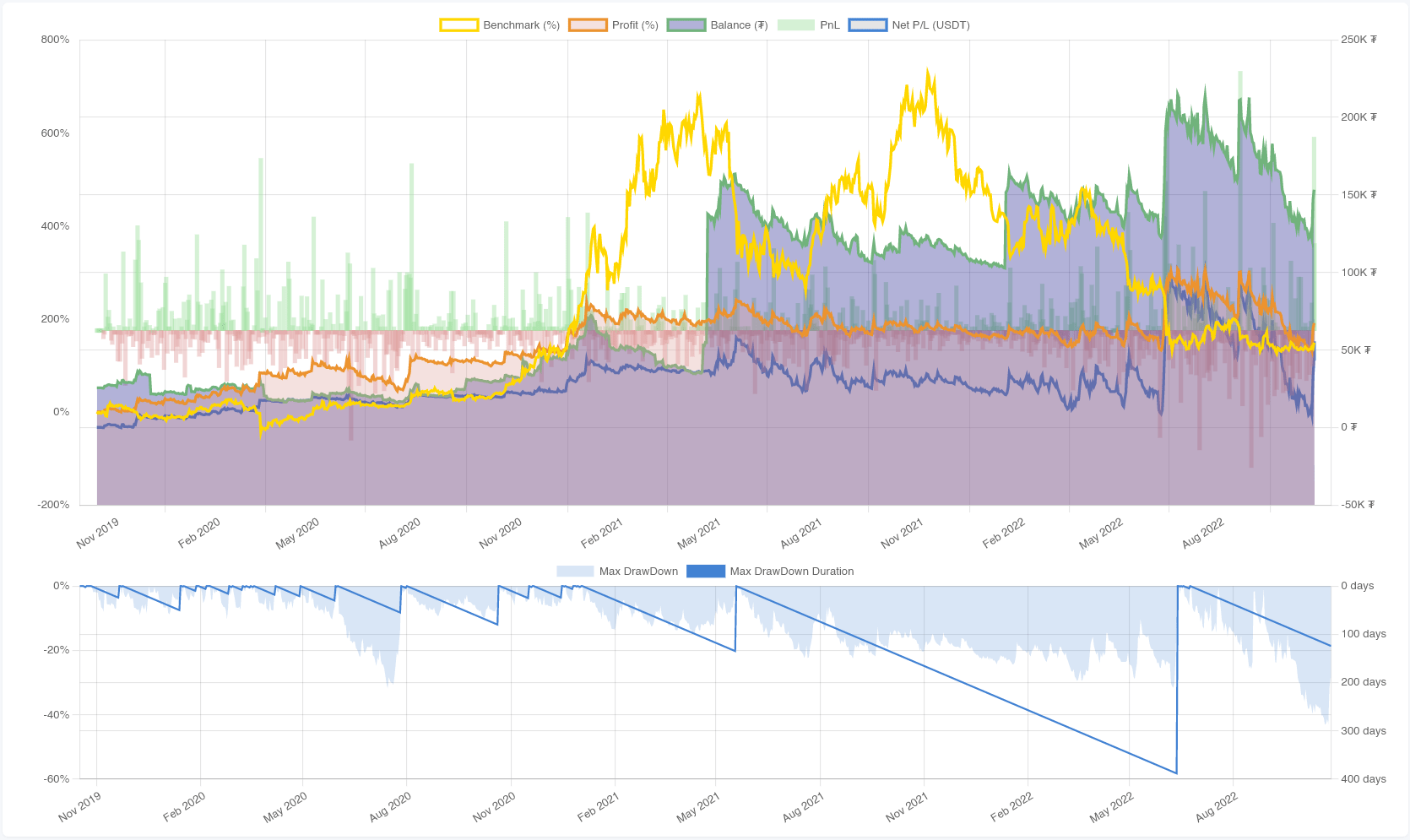Click the 200 days duration axis label
The width and height of the screenshot is (1410, 840).
pos(1364,682)
